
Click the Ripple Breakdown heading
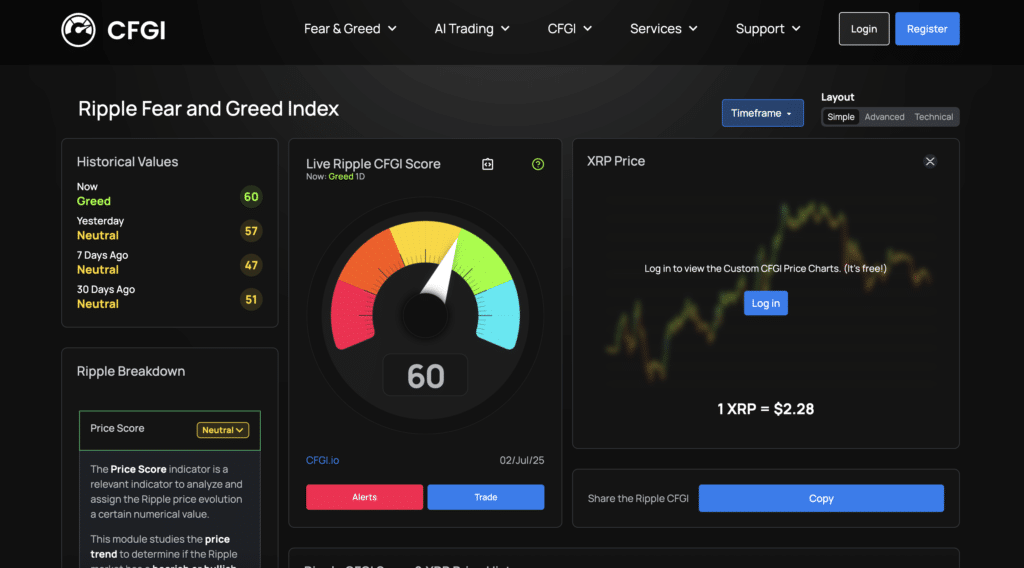[x=131, y=371]
